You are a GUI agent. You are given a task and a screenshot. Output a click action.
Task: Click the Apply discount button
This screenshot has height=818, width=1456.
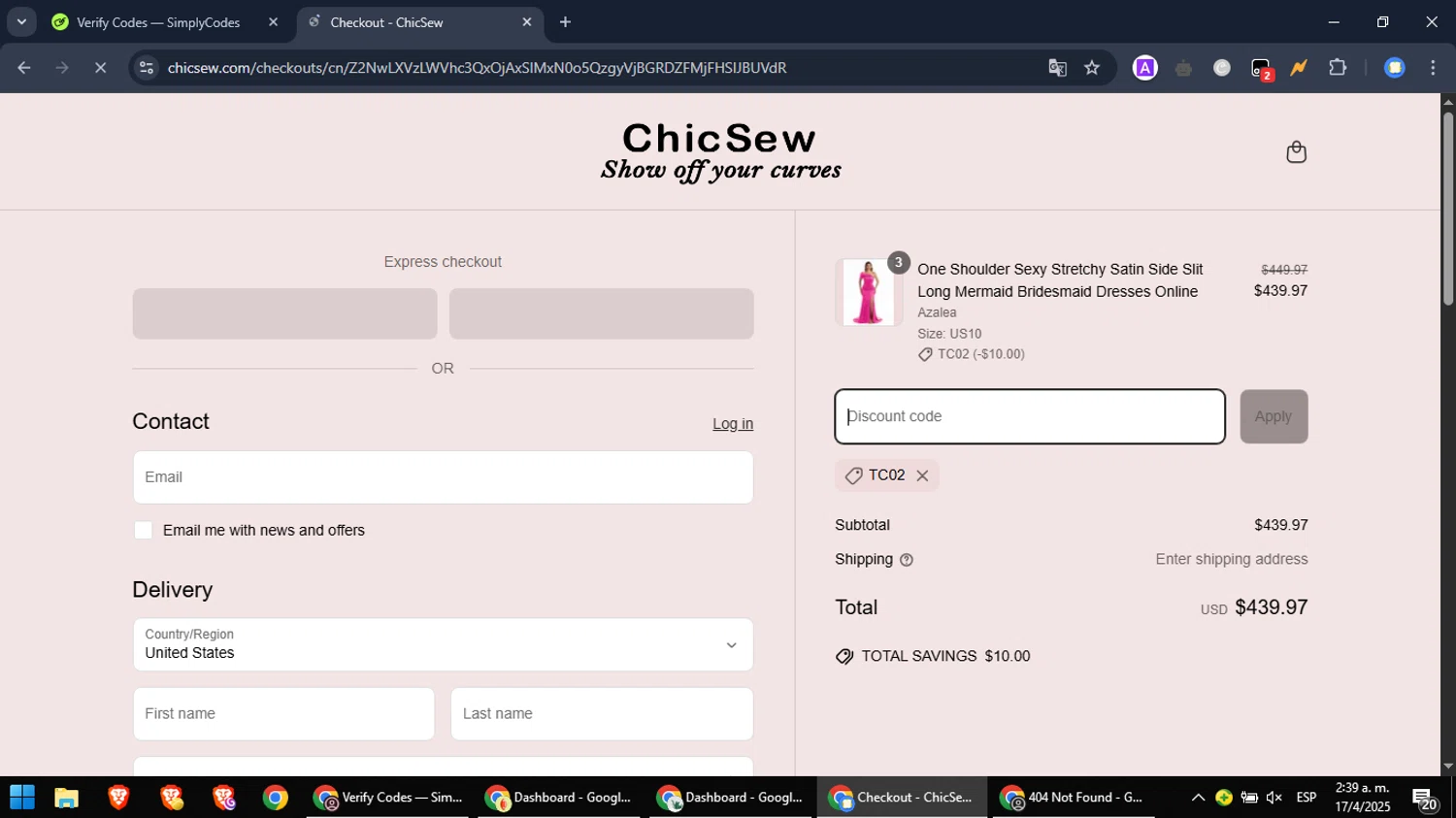click(1274, 416)
